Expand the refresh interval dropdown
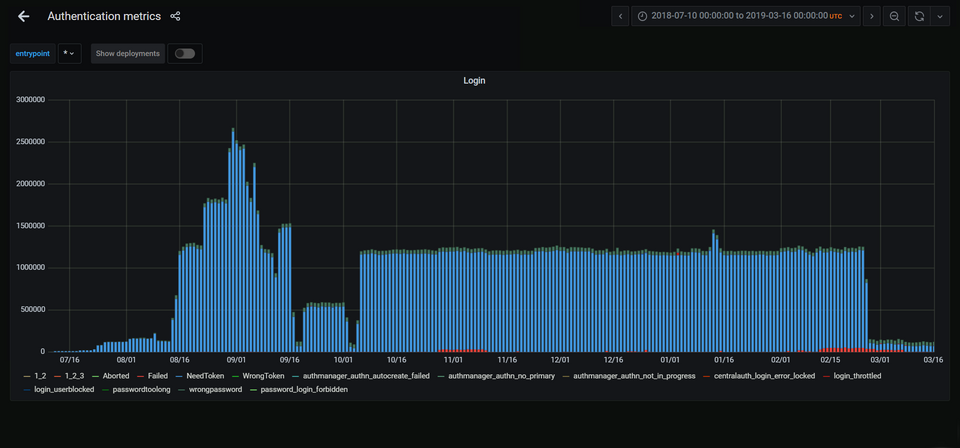This screenshot has height=448, width=960. 940,17
